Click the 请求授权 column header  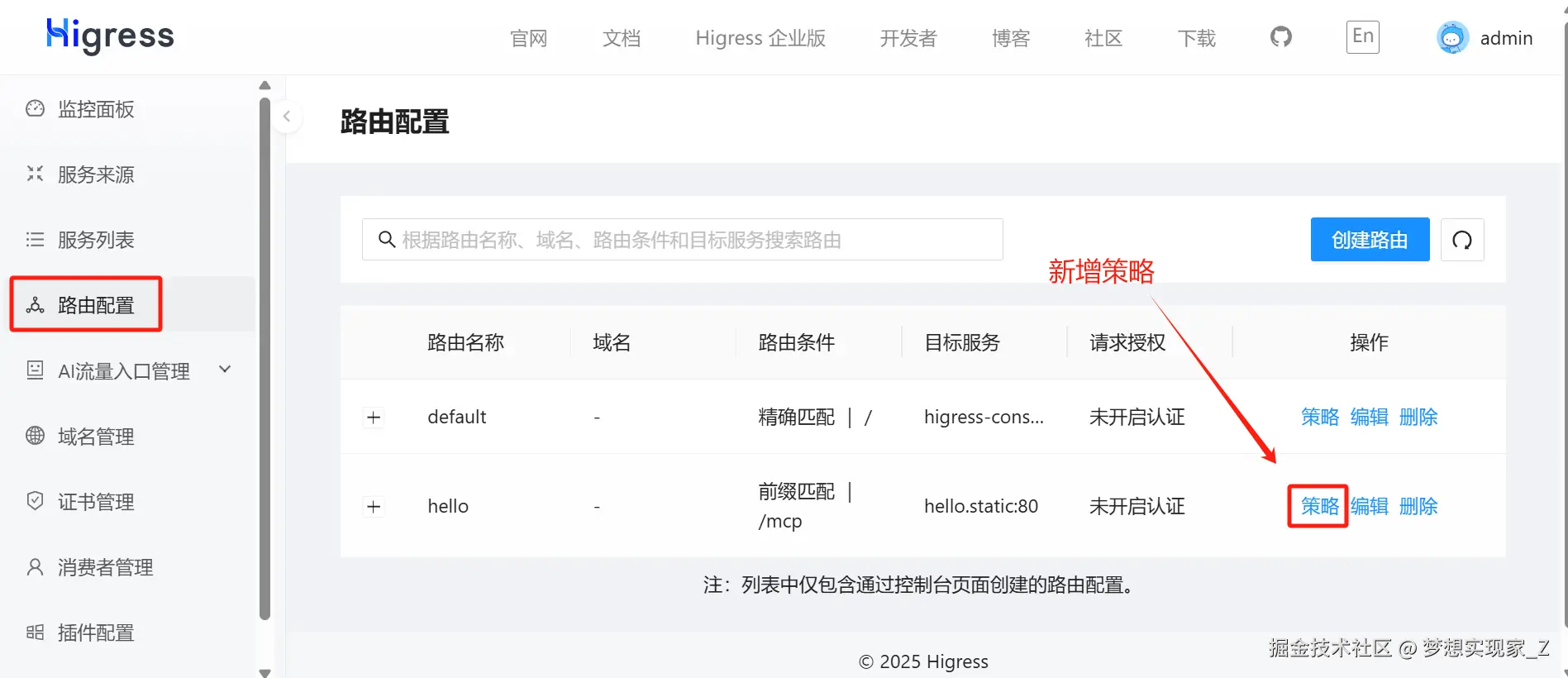click(x=1127, y=342)
